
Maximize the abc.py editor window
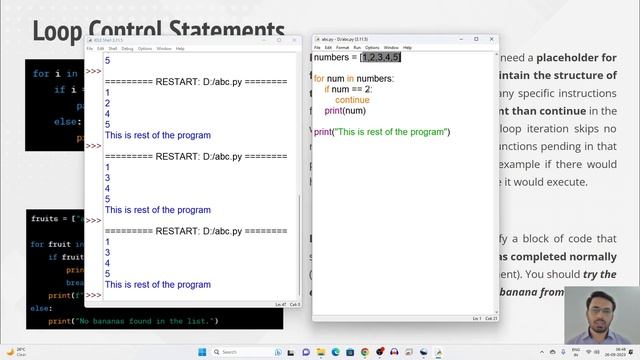[x=476, y=39]
